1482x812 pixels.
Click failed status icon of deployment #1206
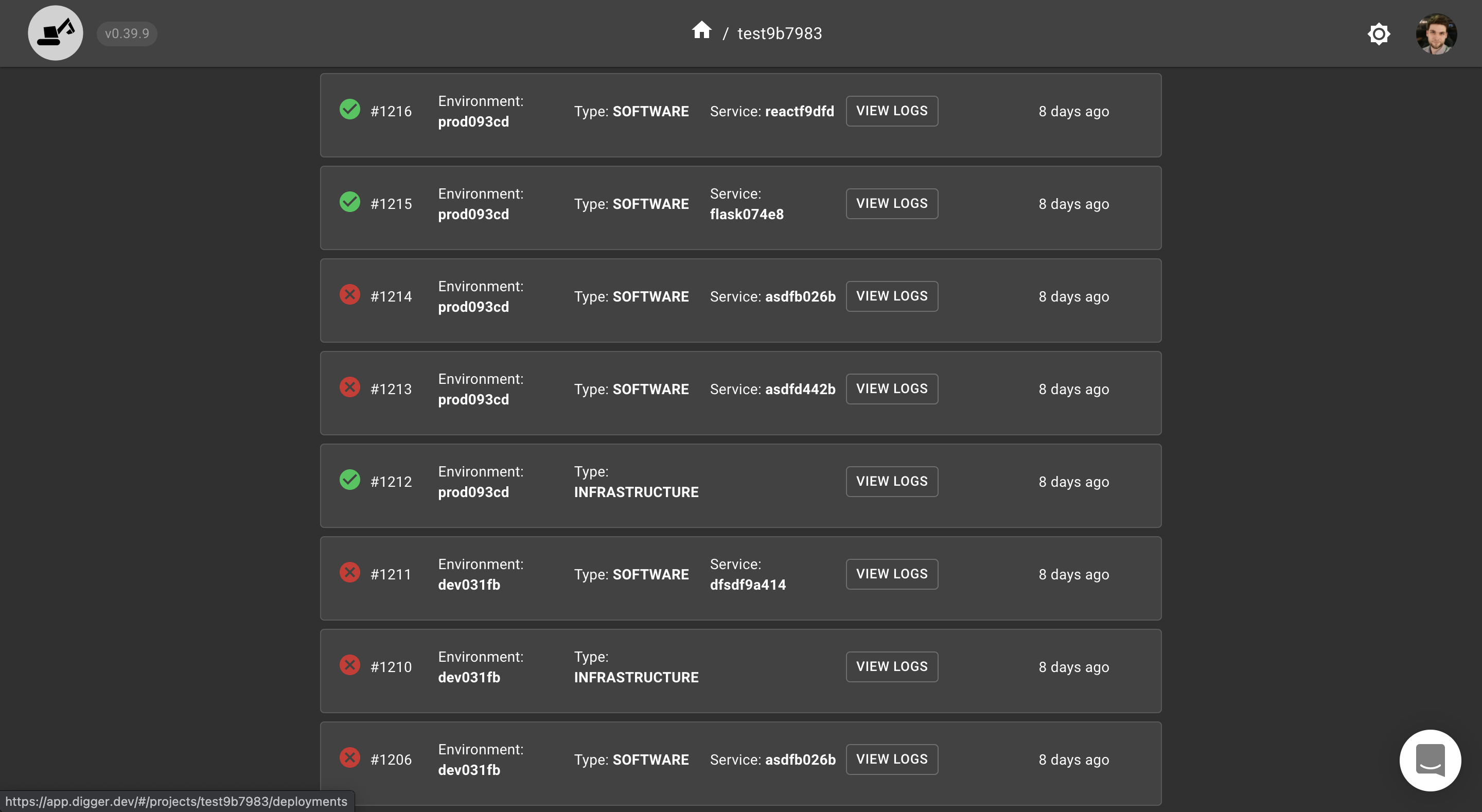coord(349,758)
